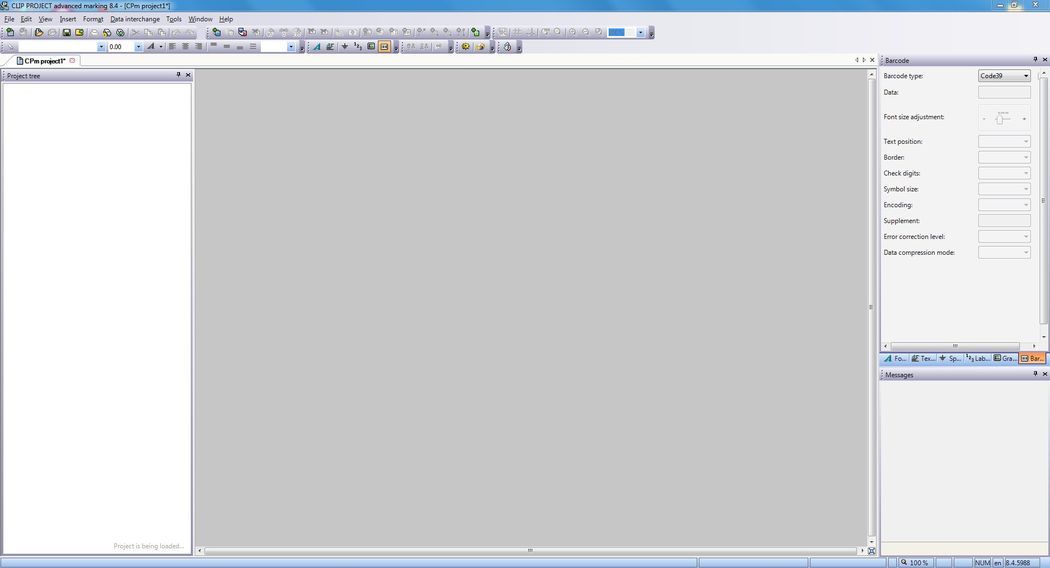Switch to the Gra... panel tab
The height and width of the screenshot is (568, 1050).
pos(1005,358)
